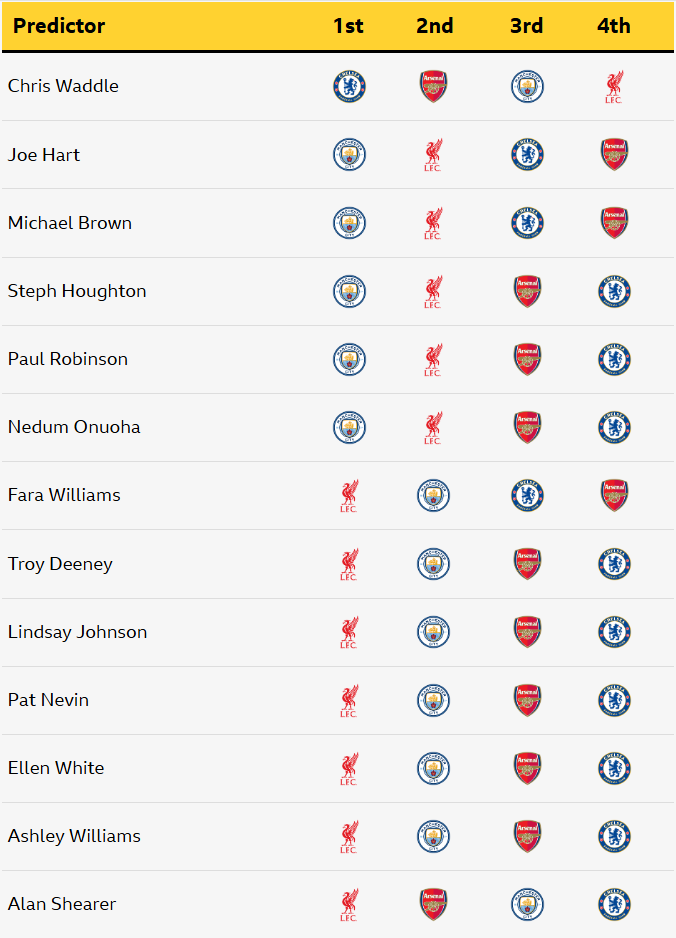
Task: Click the name Nedum Onuoha
Action: tap(74, 427)
